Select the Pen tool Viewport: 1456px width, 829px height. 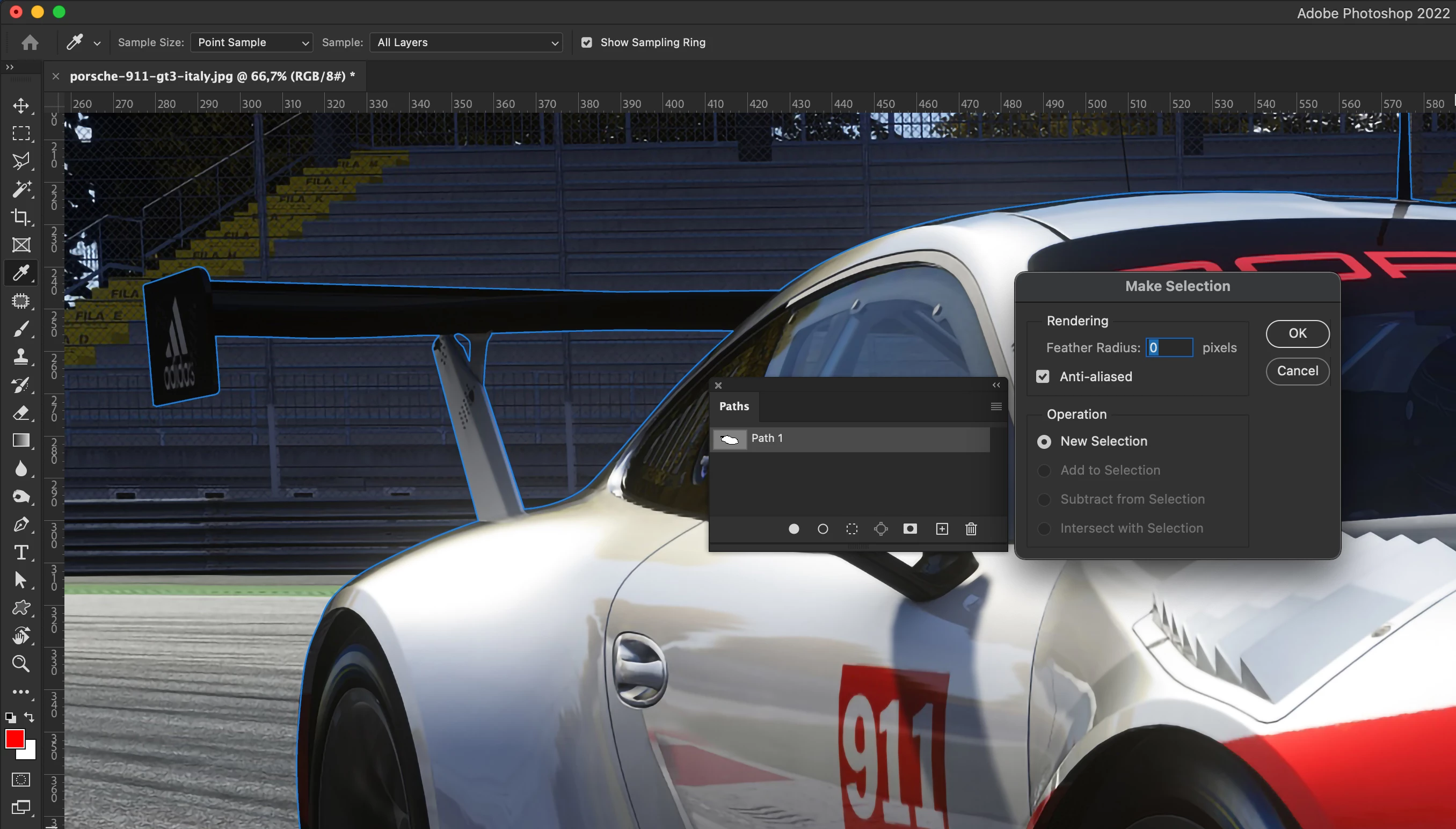click(x=21, y=525)
